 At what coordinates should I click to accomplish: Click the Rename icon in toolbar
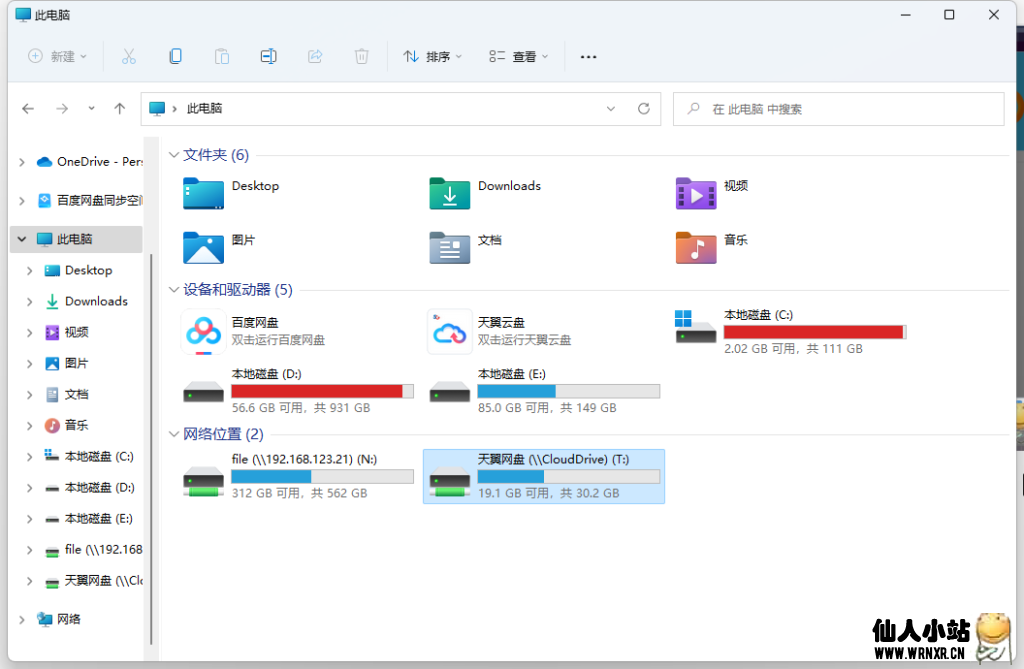tap(268, 57)
